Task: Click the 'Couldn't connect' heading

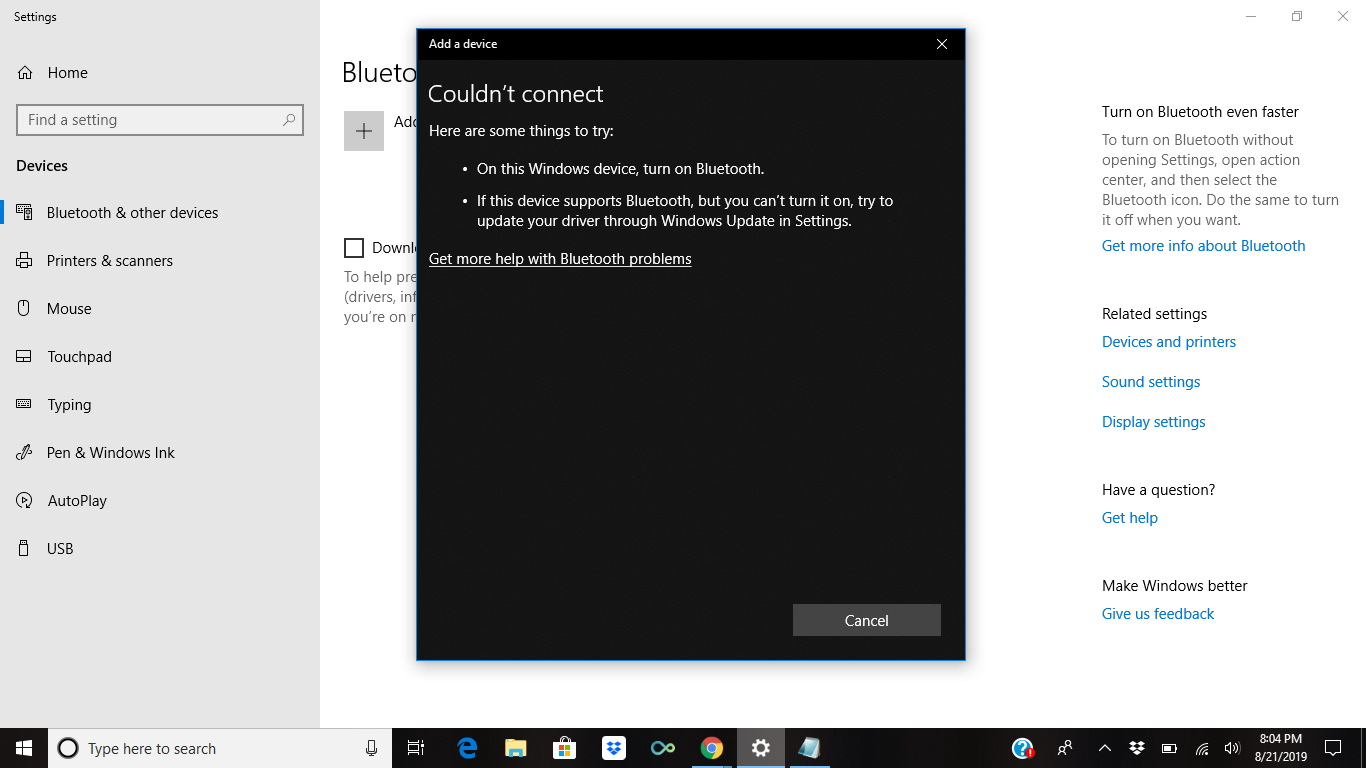Action: pyautogui.click(x=516, y=94)
